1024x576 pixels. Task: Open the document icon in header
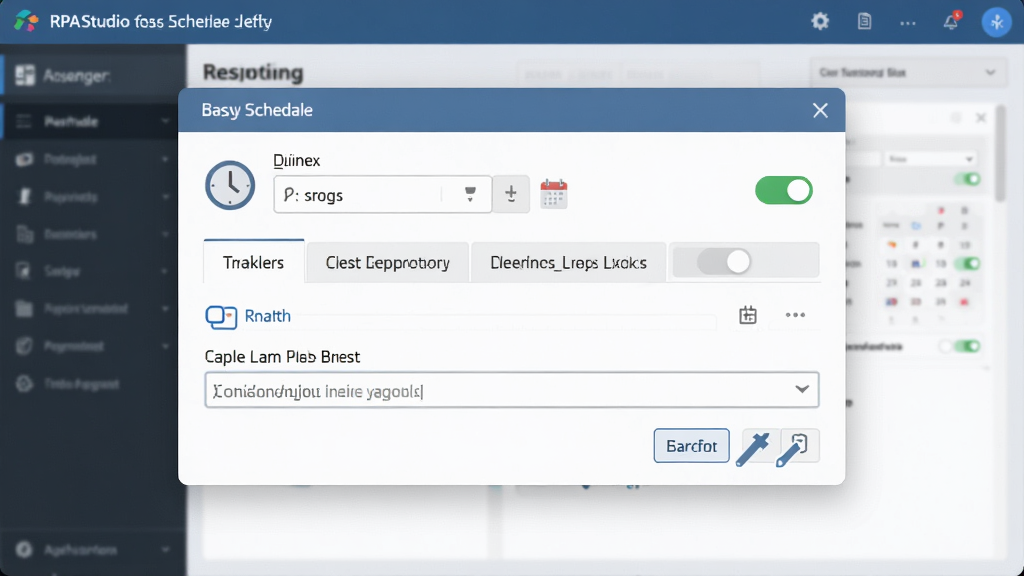pyautogui.click(x=864, y=22)
